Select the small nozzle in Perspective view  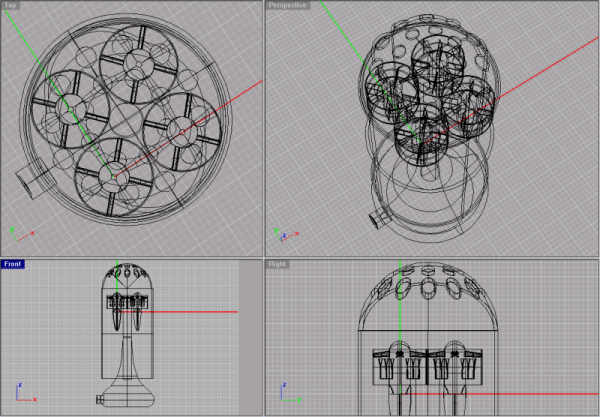[x=379, y=218]
